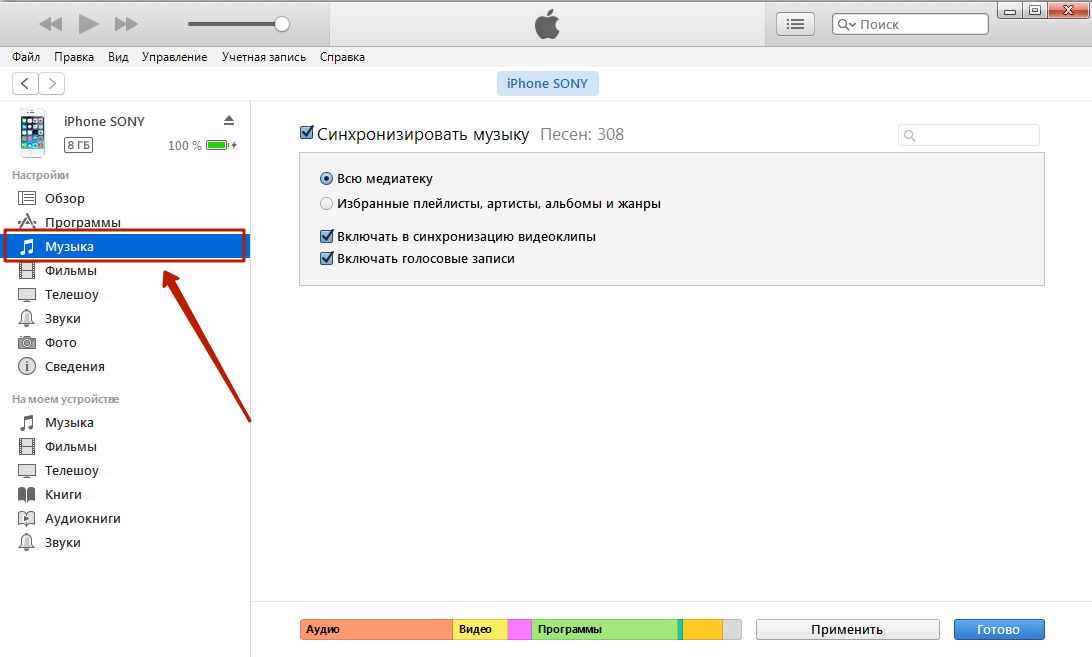Click the Программы apps icon
Viewport: 1092px width, 657px height.
pyautogui.click(x=26, y=222)
